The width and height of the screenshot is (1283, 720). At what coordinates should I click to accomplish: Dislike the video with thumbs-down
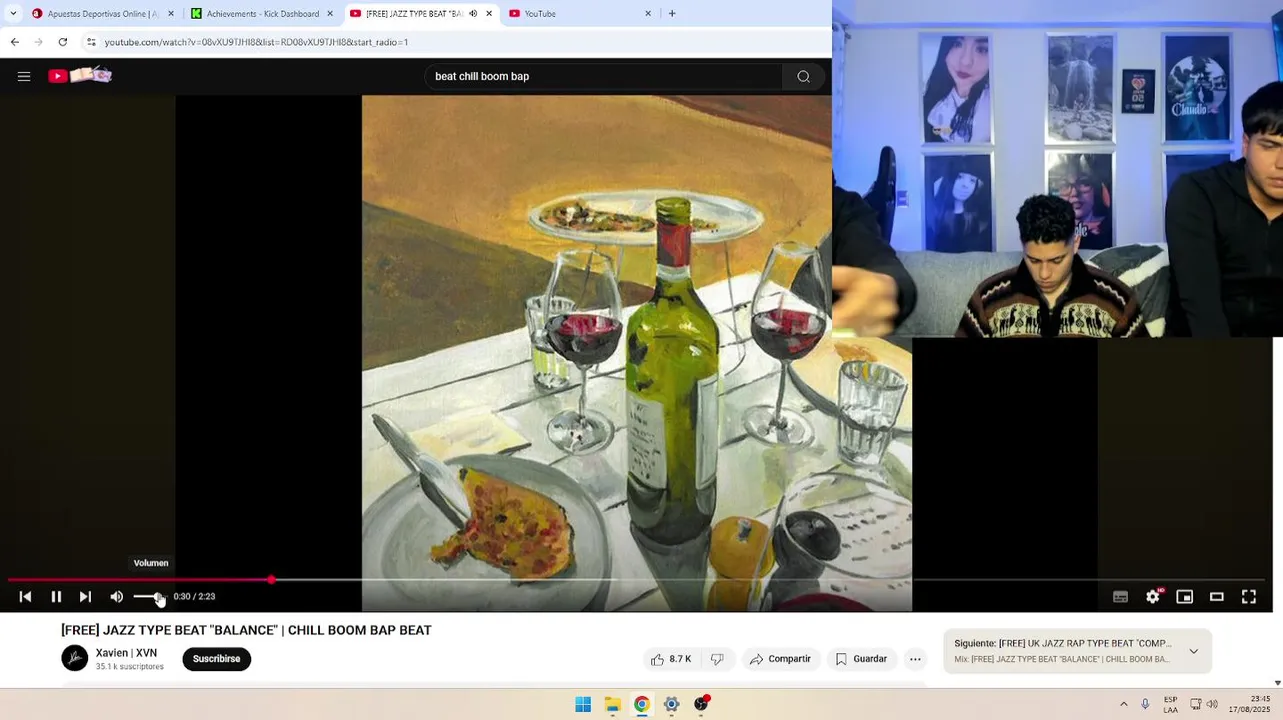(x=717, y=659)
